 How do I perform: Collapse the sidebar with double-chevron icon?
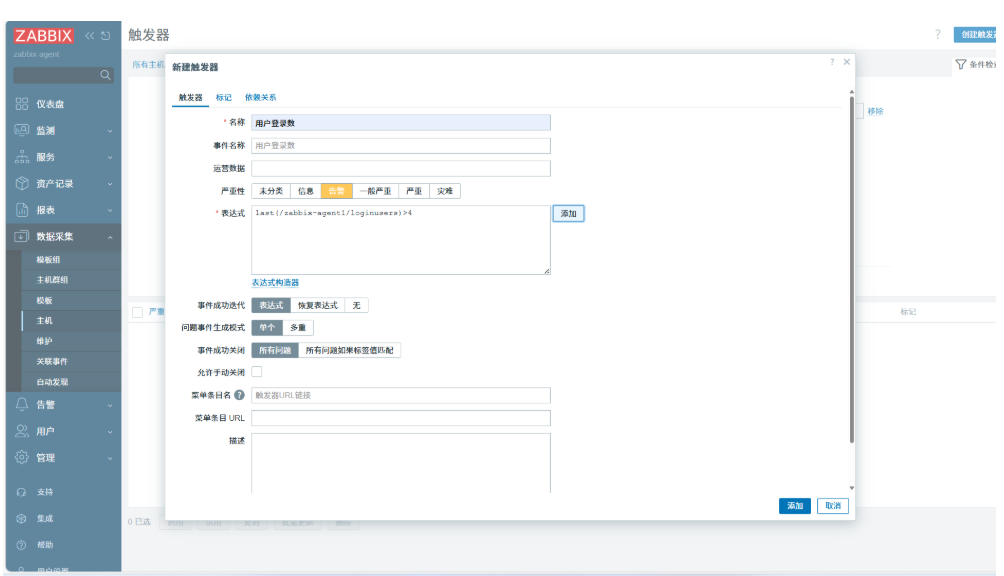pos(90,36)
